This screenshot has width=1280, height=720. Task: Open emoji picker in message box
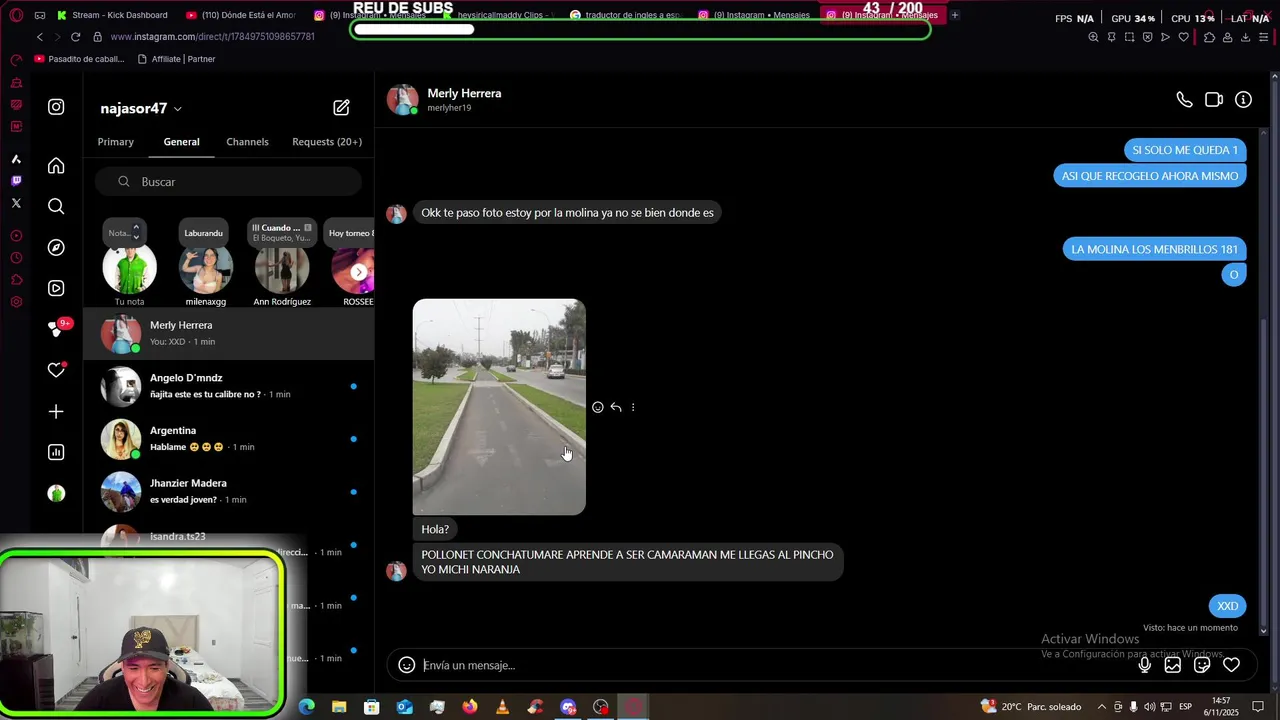click(406, 665)
